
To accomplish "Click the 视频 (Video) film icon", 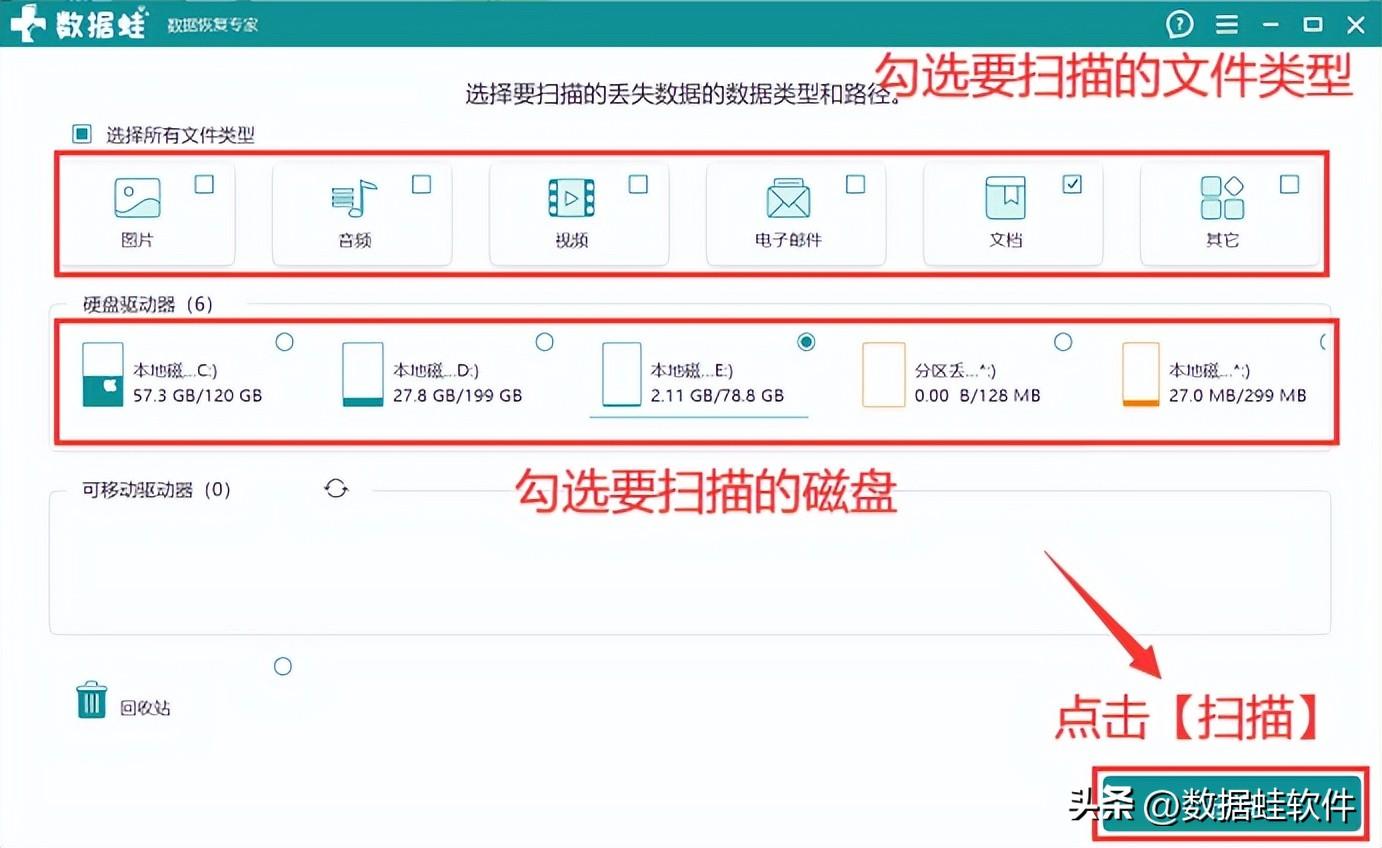I will [x=571, y=198].
